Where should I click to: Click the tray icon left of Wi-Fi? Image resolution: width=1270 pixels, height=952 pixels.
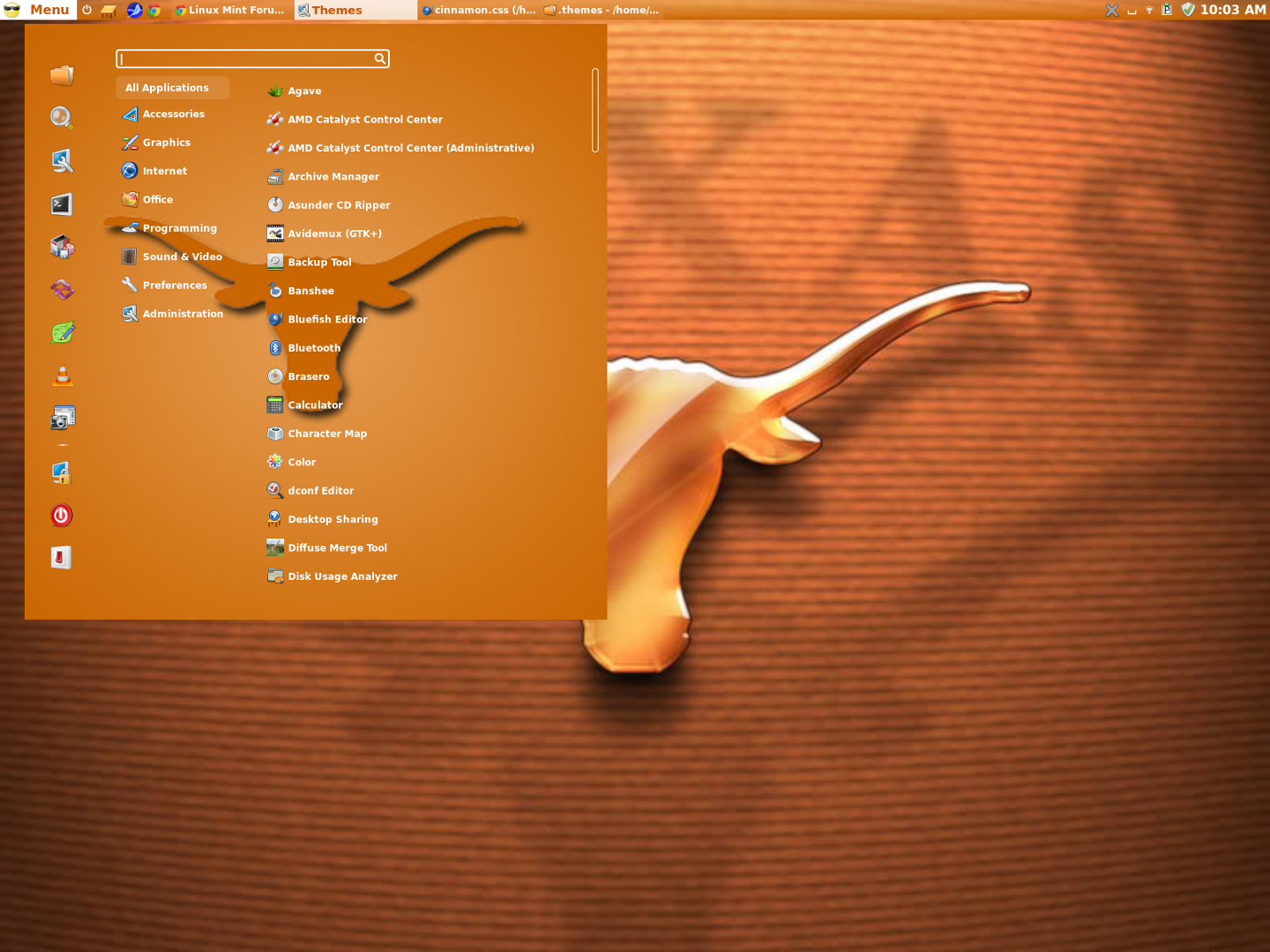(1132, 11)
